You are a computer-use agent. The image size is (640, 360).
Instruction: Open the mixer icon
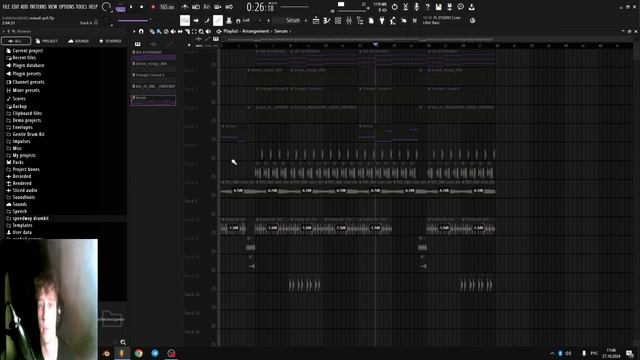point(349,20)
